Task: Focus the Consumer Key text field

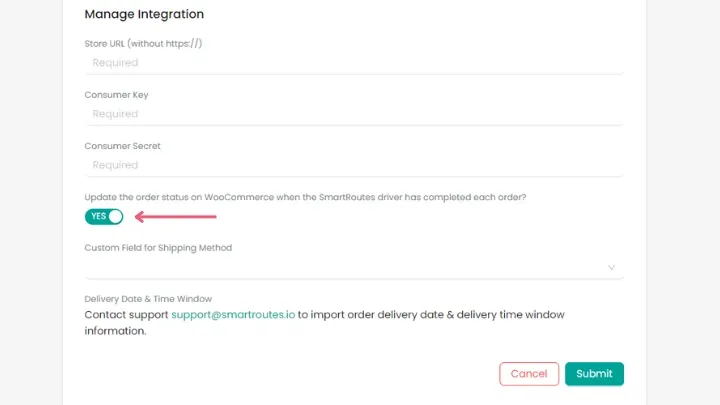Action: [353, 114]
